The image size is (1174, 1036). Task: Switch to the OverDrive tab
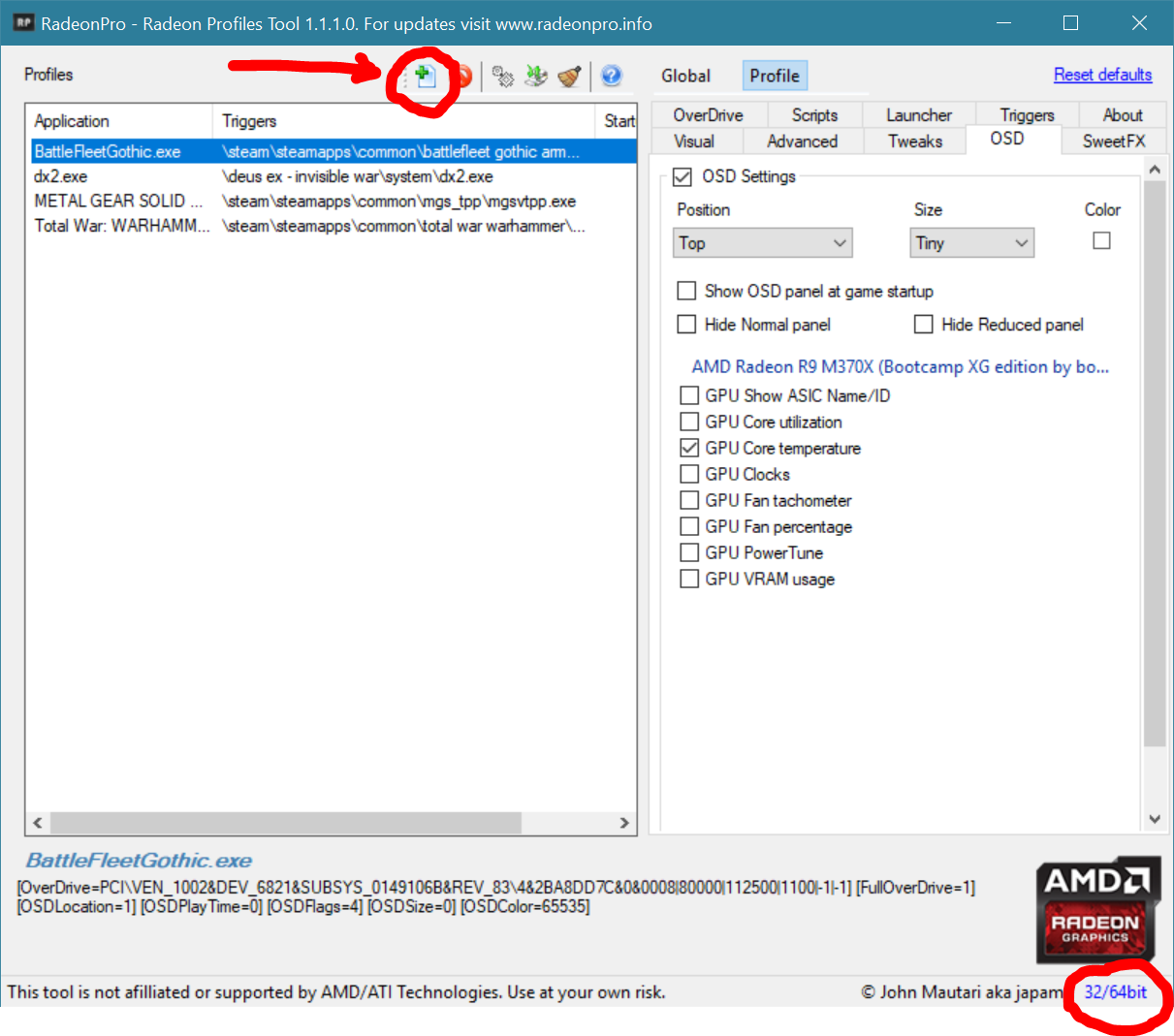click(709, 115)
